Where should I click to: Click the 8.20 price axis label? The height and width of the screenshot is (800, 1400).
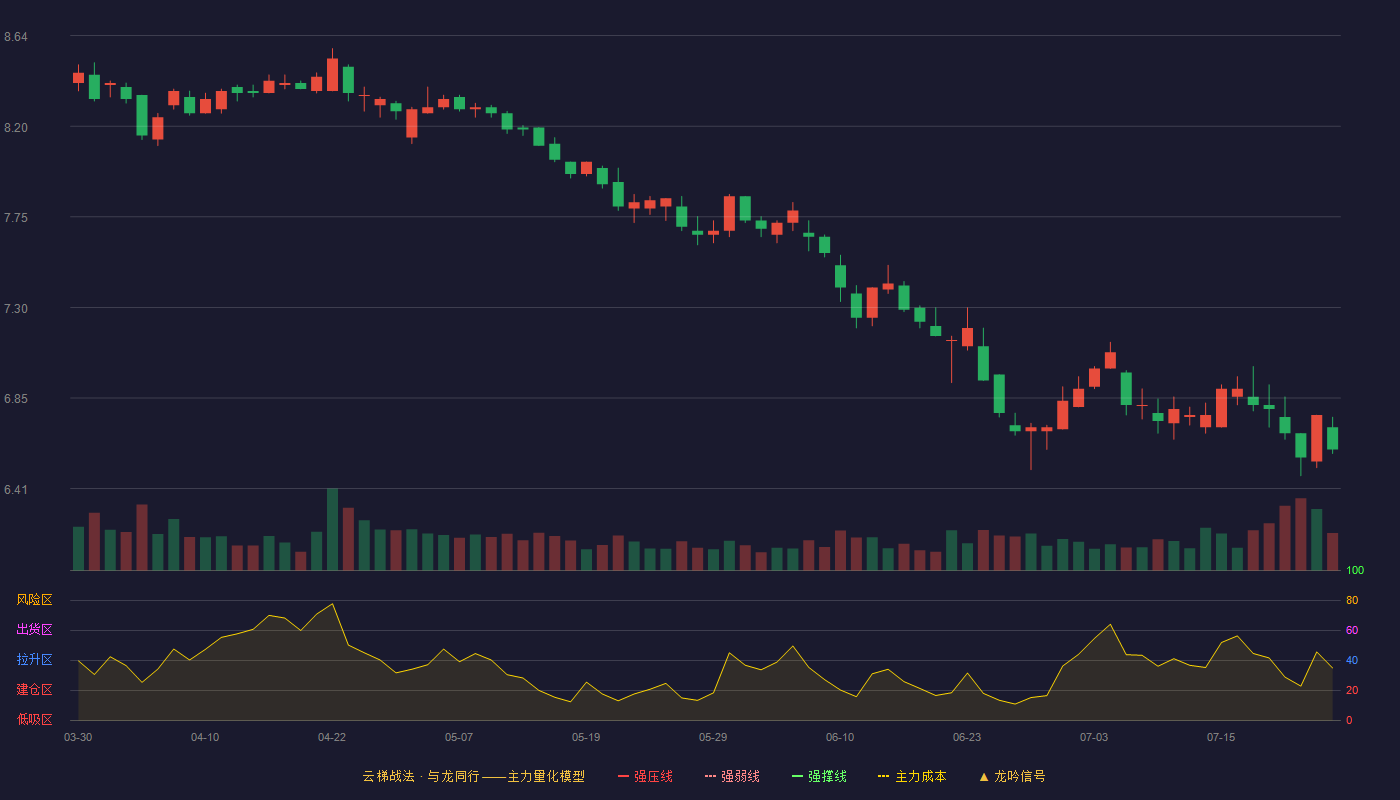16,128
